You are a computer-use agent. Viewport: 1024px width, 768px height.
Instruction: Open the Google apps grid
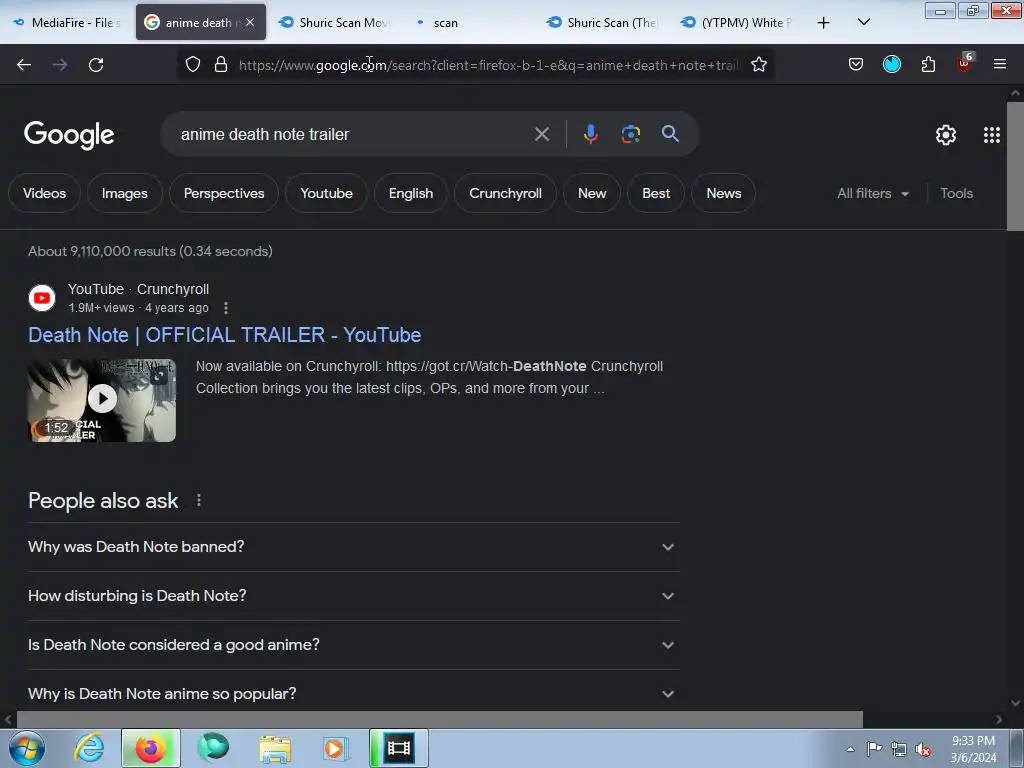click(x=991, y=135)
